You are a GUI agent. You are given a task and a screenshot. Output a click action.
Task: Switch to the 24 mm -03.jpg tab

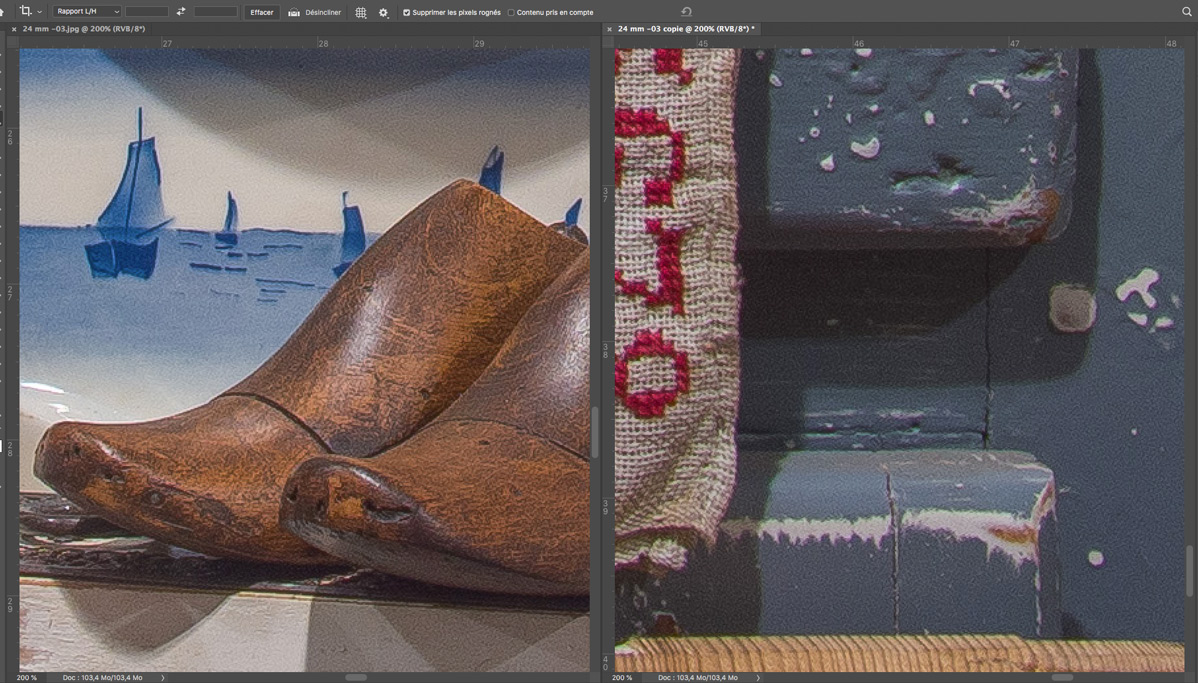click(84, 29)
